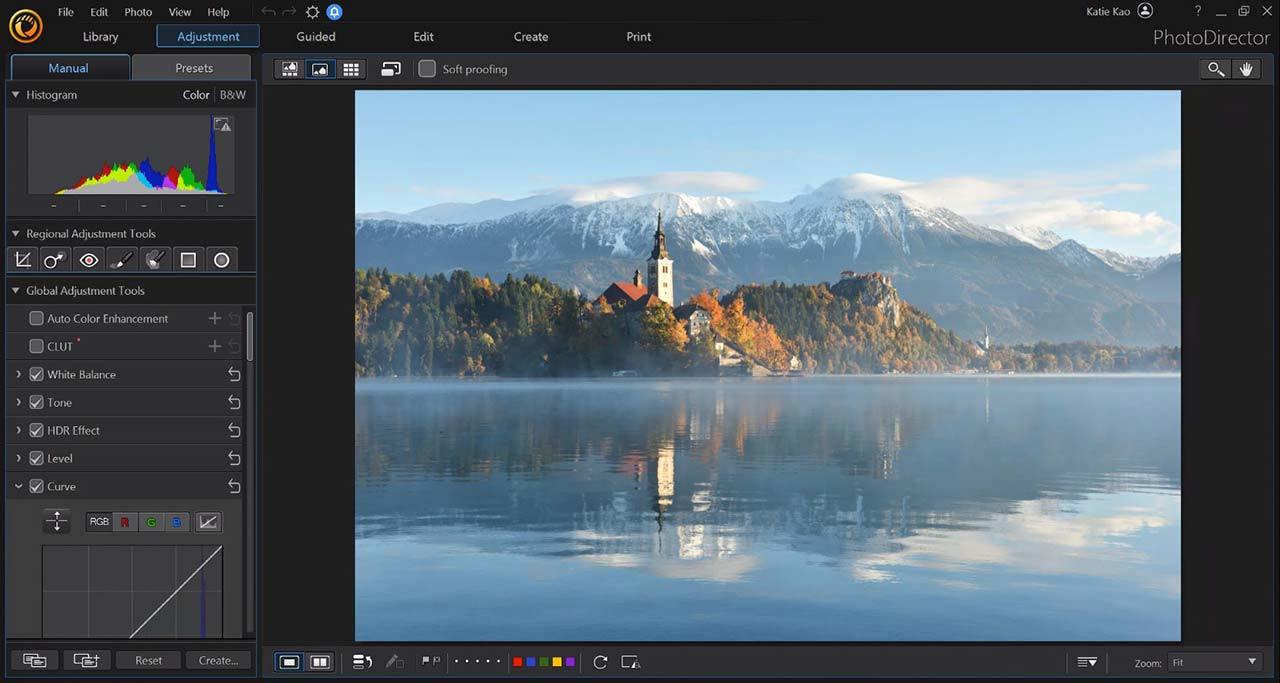Screen dimensions: 1280x683
Task: Toggle the Soft proofing checkbox
Action: (427, 69)
